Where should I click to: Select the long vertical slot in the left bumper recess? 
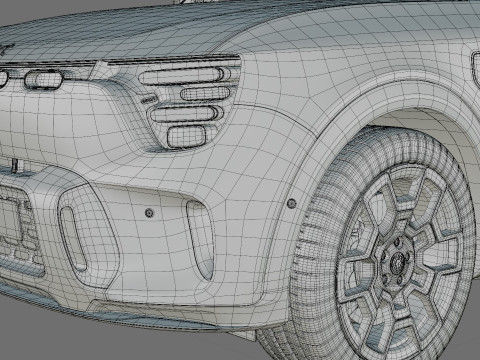click(74, 239)
